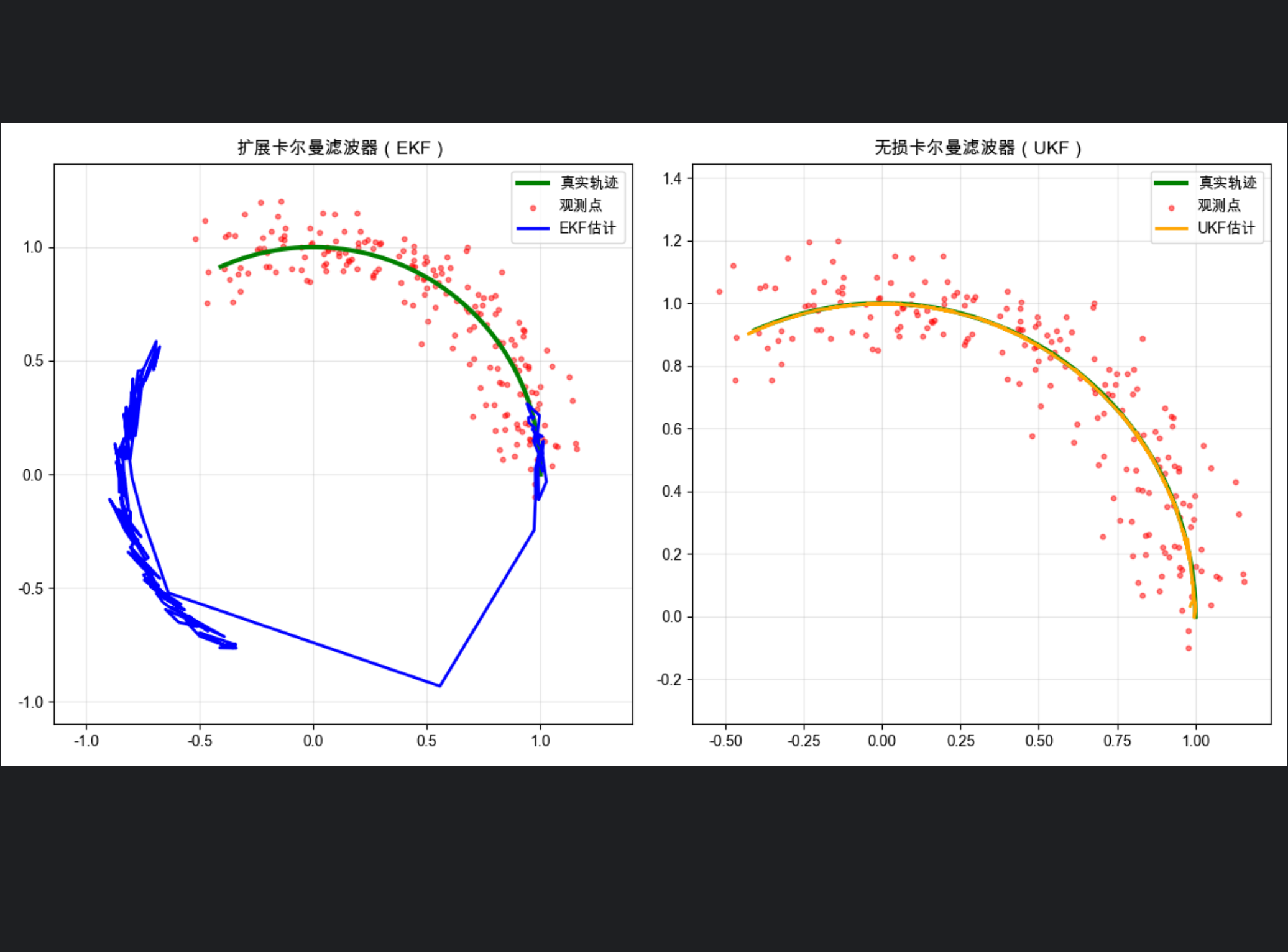Click the red 观测点 legend marker in EKF plot
The image size is (1288, 952).
[x=533, y=208]
